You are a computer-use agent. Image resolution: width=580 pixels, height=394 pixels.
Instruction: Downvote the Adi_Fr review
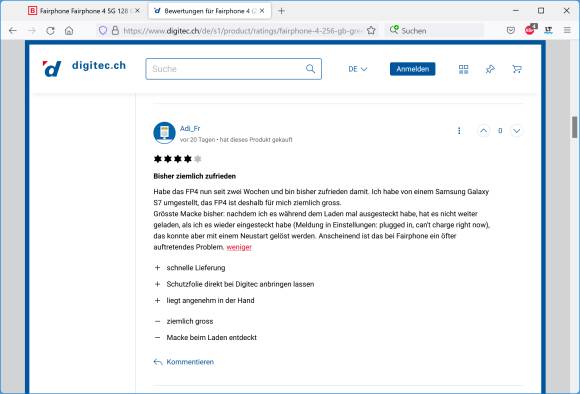tap(517, 131)
